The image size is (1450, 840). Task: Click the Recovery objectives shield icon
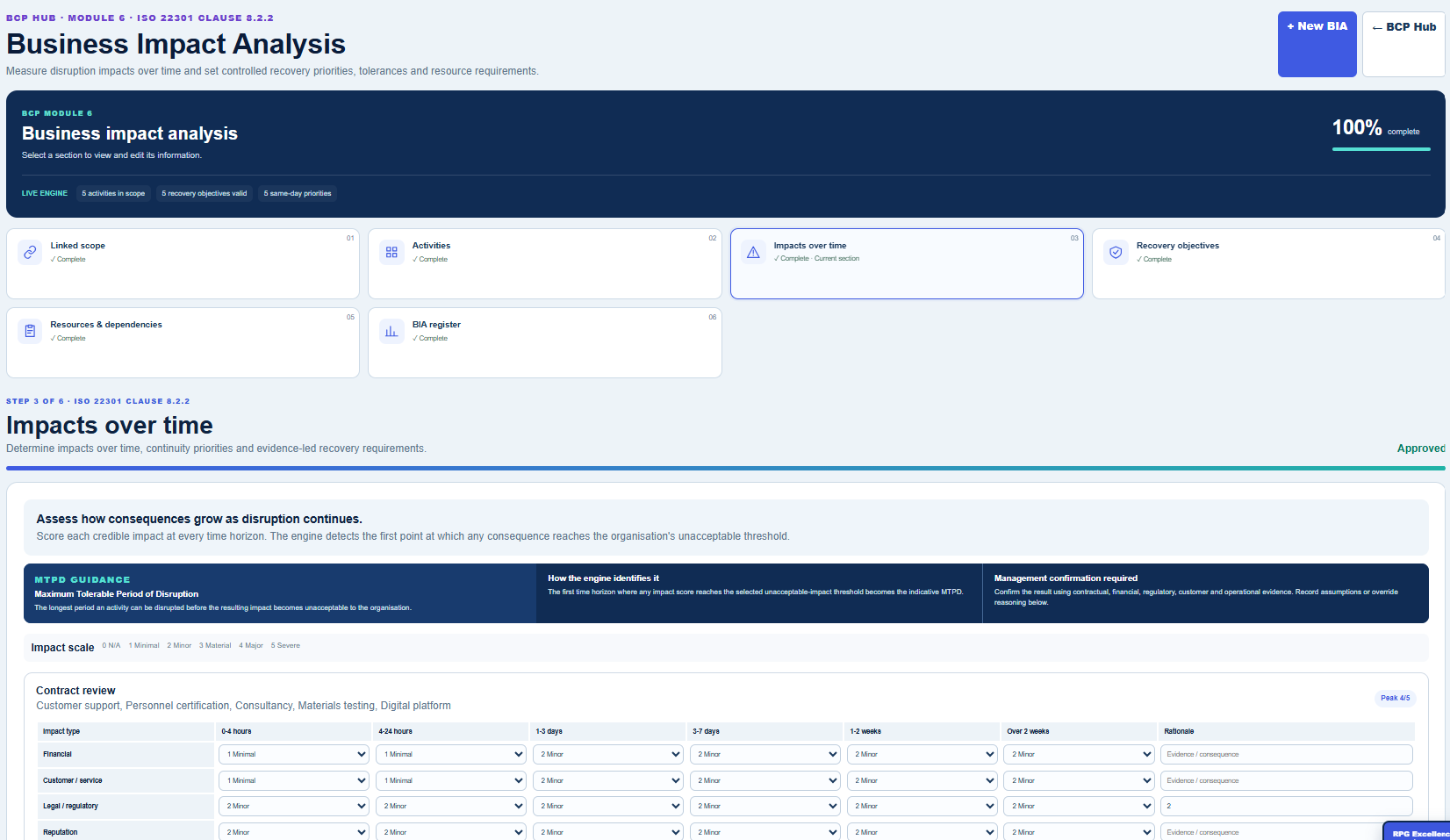click(1116, 252)
